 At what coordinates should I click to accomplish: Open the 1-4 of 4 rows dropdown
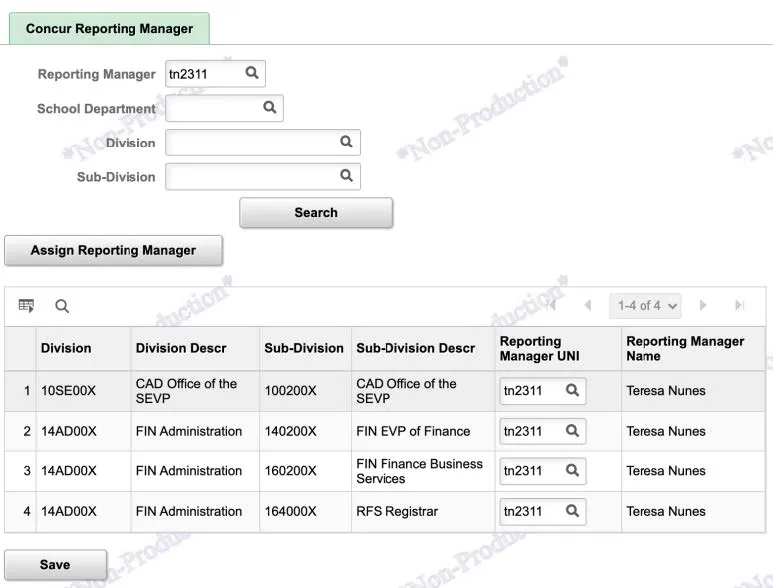pos(645,306)
